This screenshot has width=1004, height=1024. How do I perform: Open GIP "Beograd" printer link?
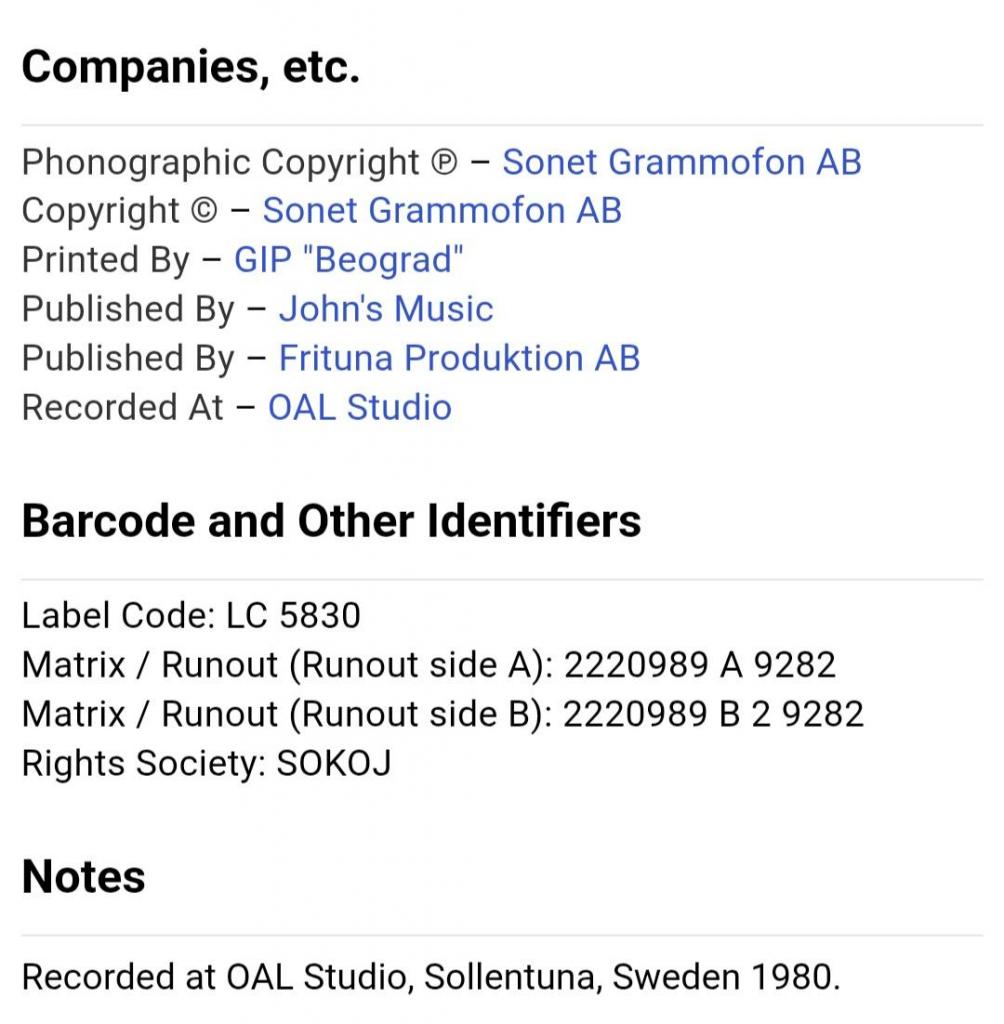(349, 260)
